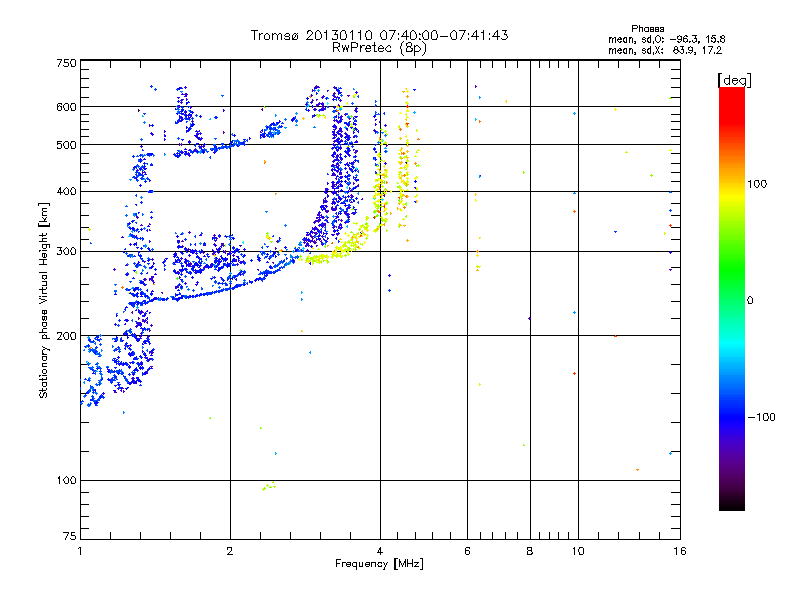Click the '100' label beside the colorbar

click(x=757, y=184)
